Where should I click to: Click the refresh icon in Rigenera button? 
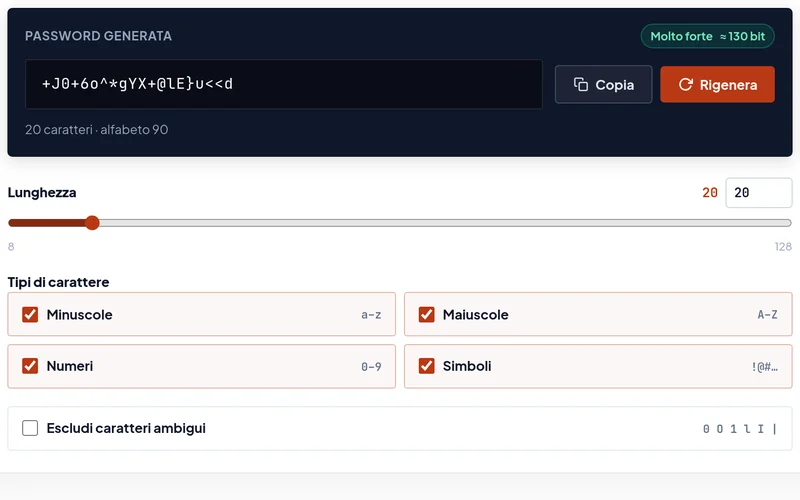[686, 84]
